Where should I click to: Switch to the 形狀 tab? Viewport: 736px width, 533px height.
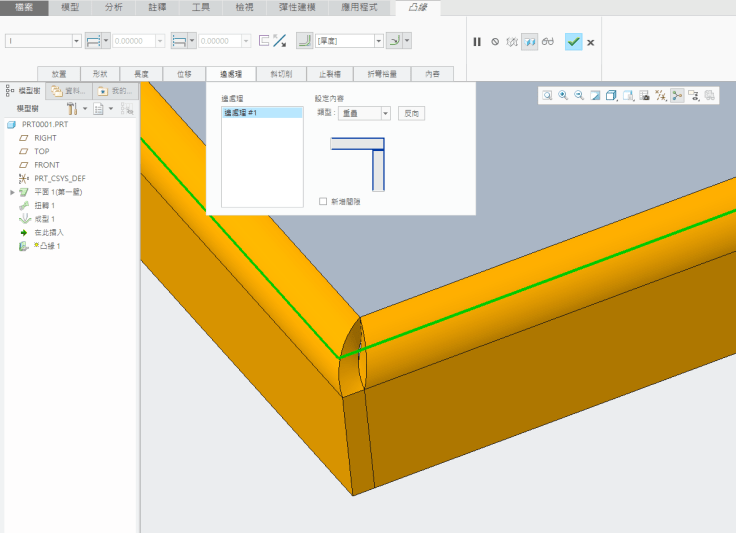(100, 74)
